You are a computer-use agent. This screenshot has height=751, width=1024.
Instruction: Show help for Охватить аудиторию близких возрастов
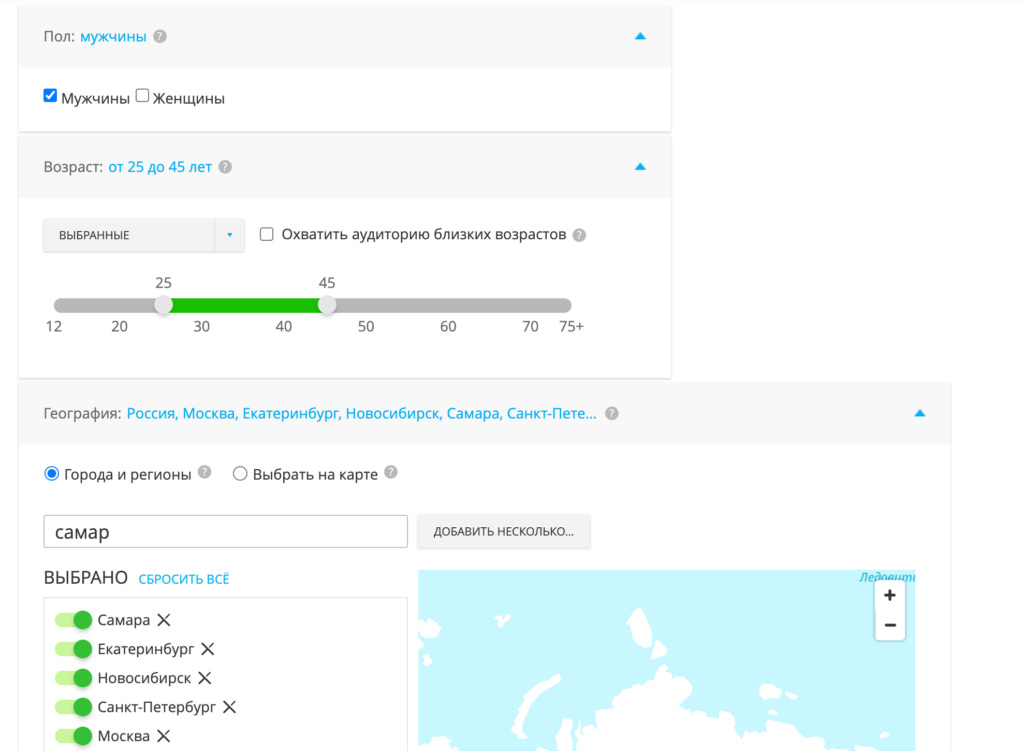point(579,235)
